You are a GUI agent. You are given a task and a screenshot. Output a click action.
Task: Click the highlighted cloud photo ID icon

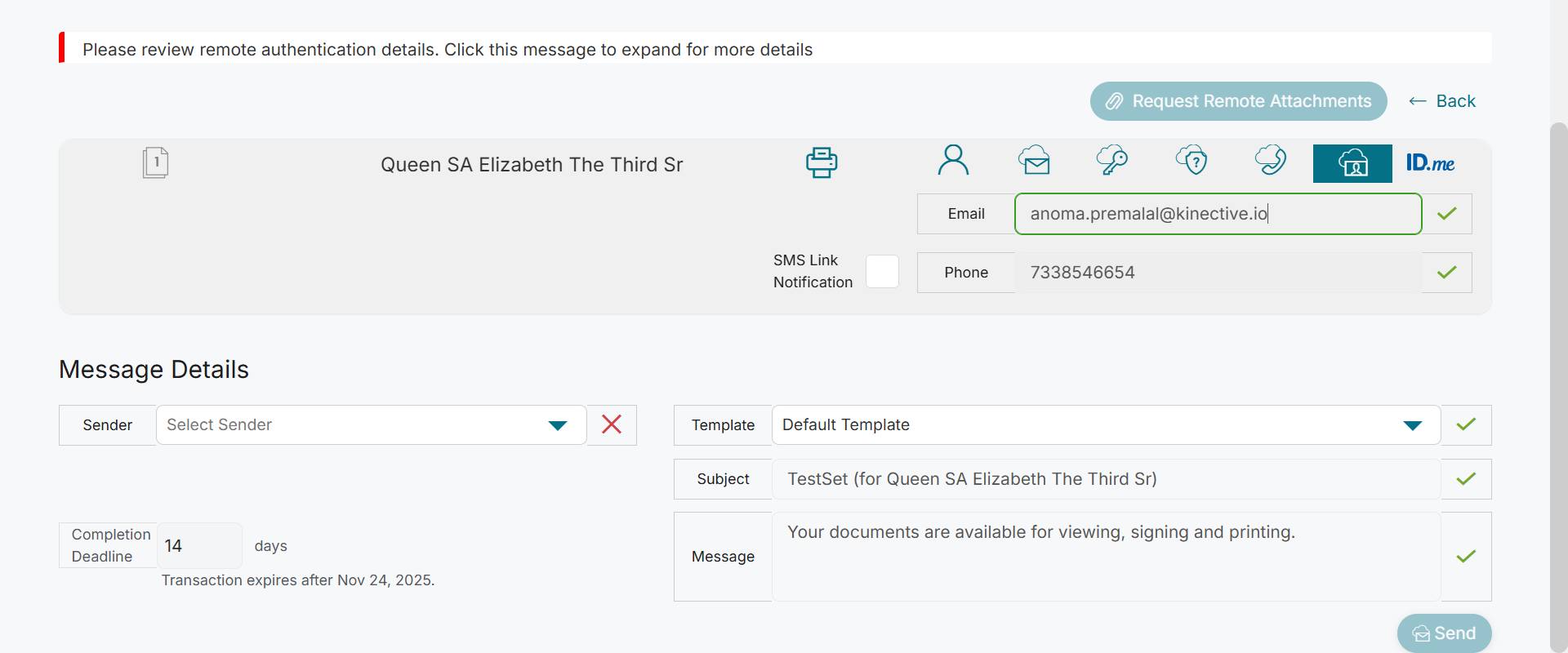coord(1352,163)
